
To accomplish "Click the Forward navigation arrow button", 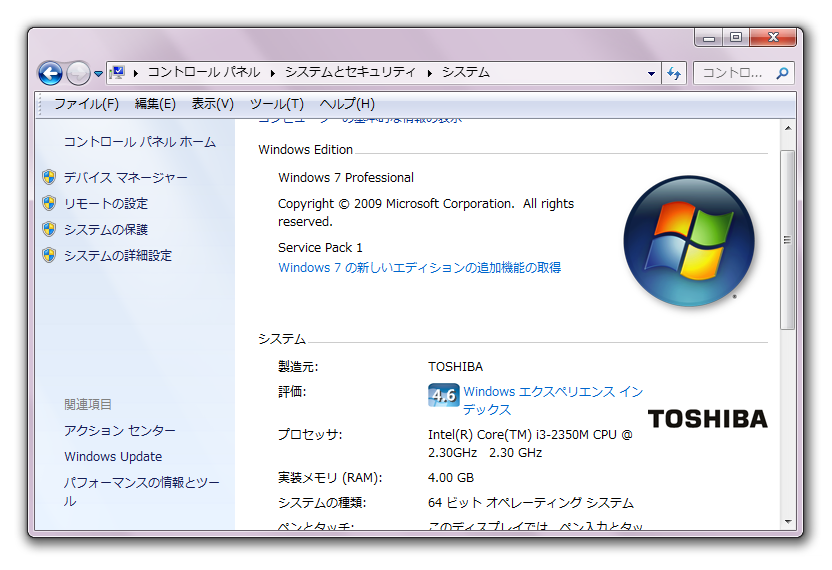I will [78, 73].
